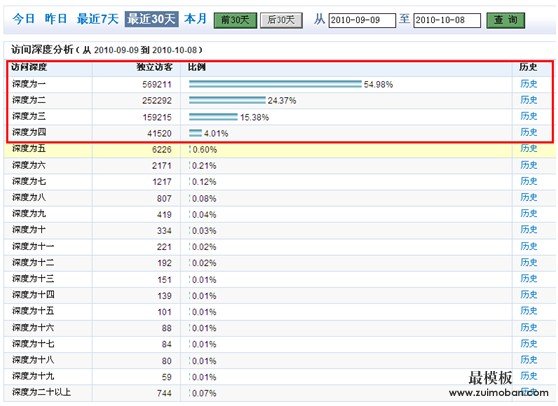This screenshot has height=406, width=558.
Task: Select the 今日 date range tab
Action: (23, 19)
